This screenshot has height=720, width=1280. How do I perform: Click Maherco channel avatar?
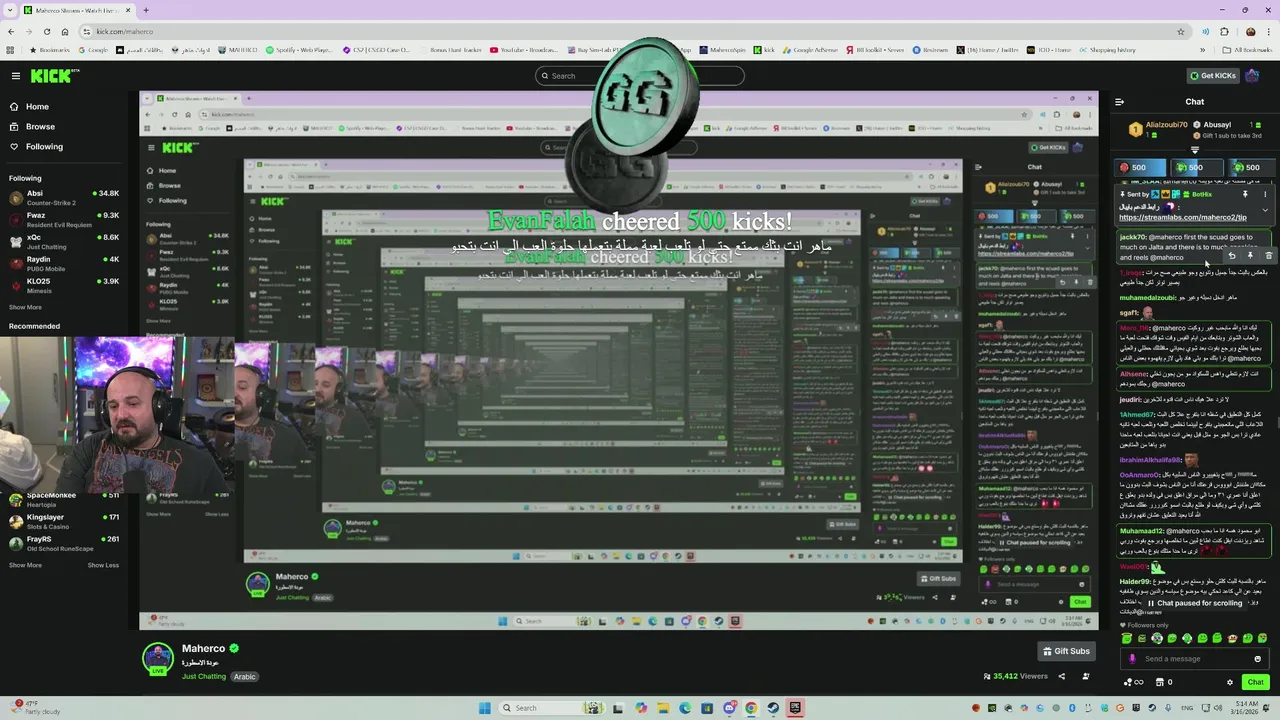tap(158, 659)
